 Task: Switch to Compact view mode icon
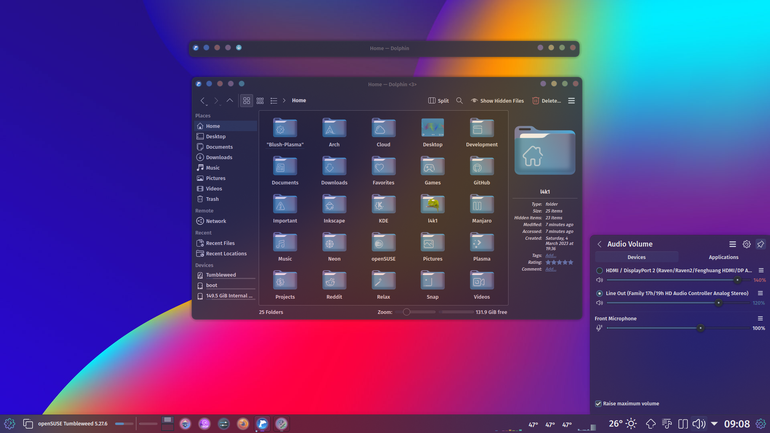pos(260,101)
